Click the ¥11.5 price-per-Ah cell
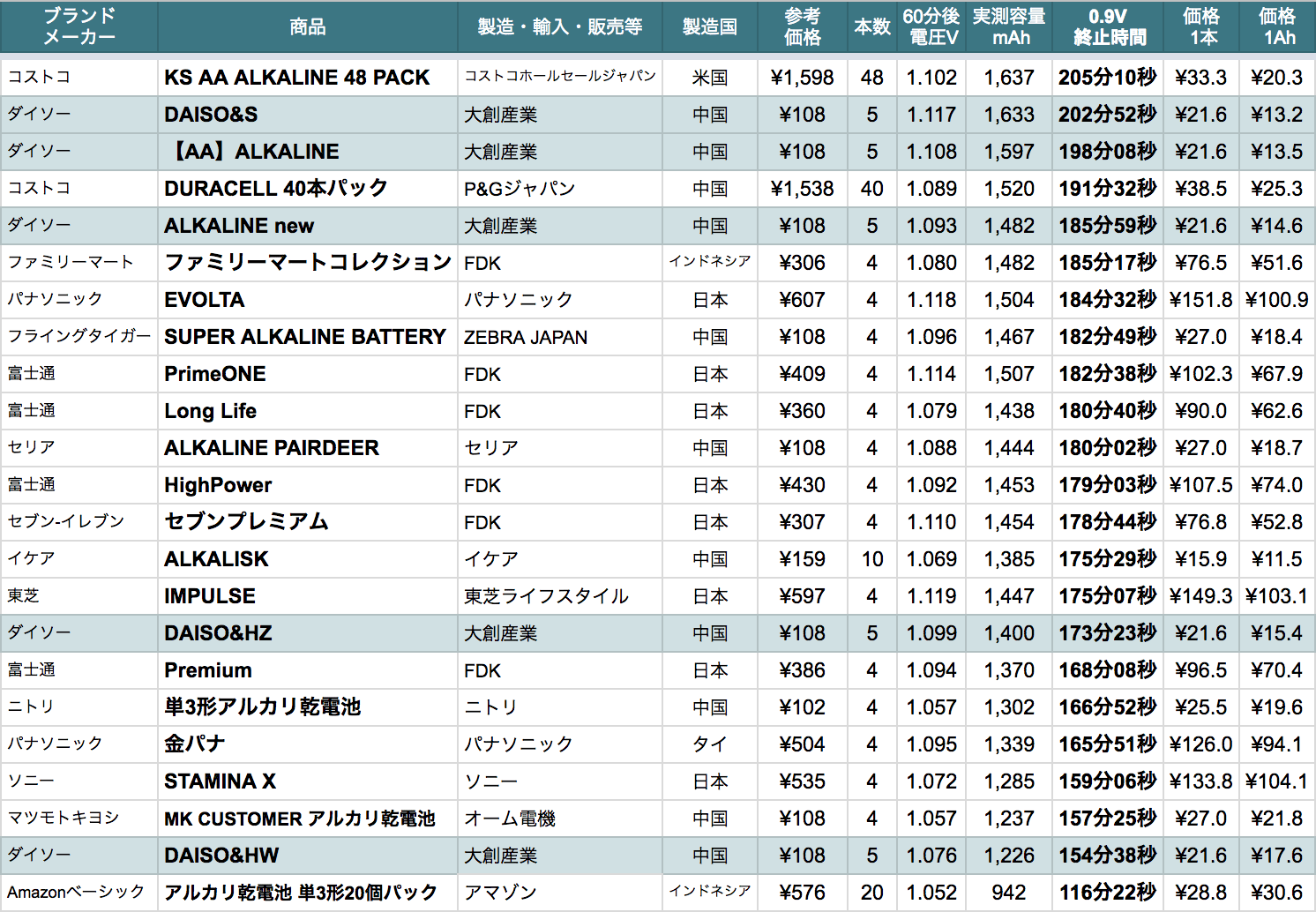This screenshot has height=912, width=1316. 1277,559
